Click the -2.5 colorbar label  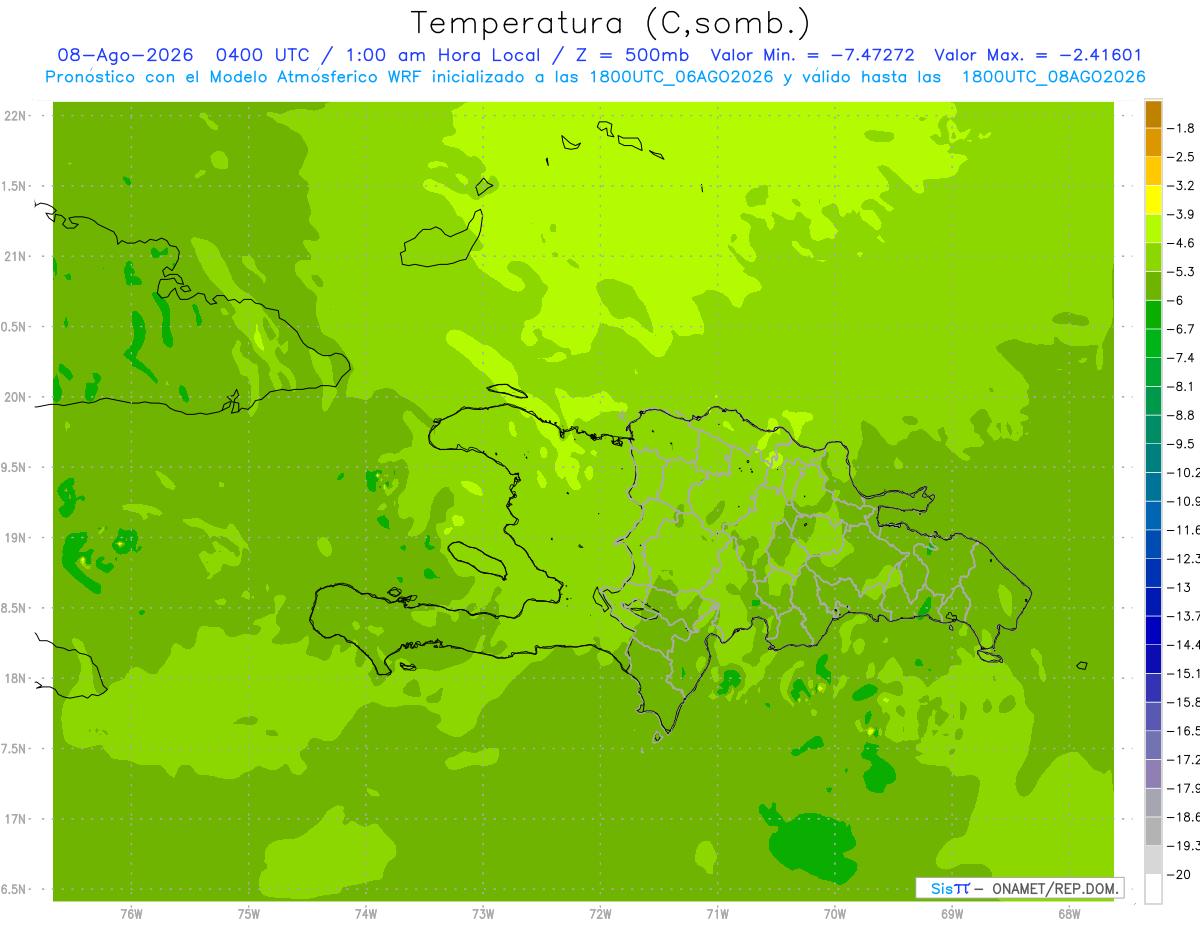pos(1183,157)
